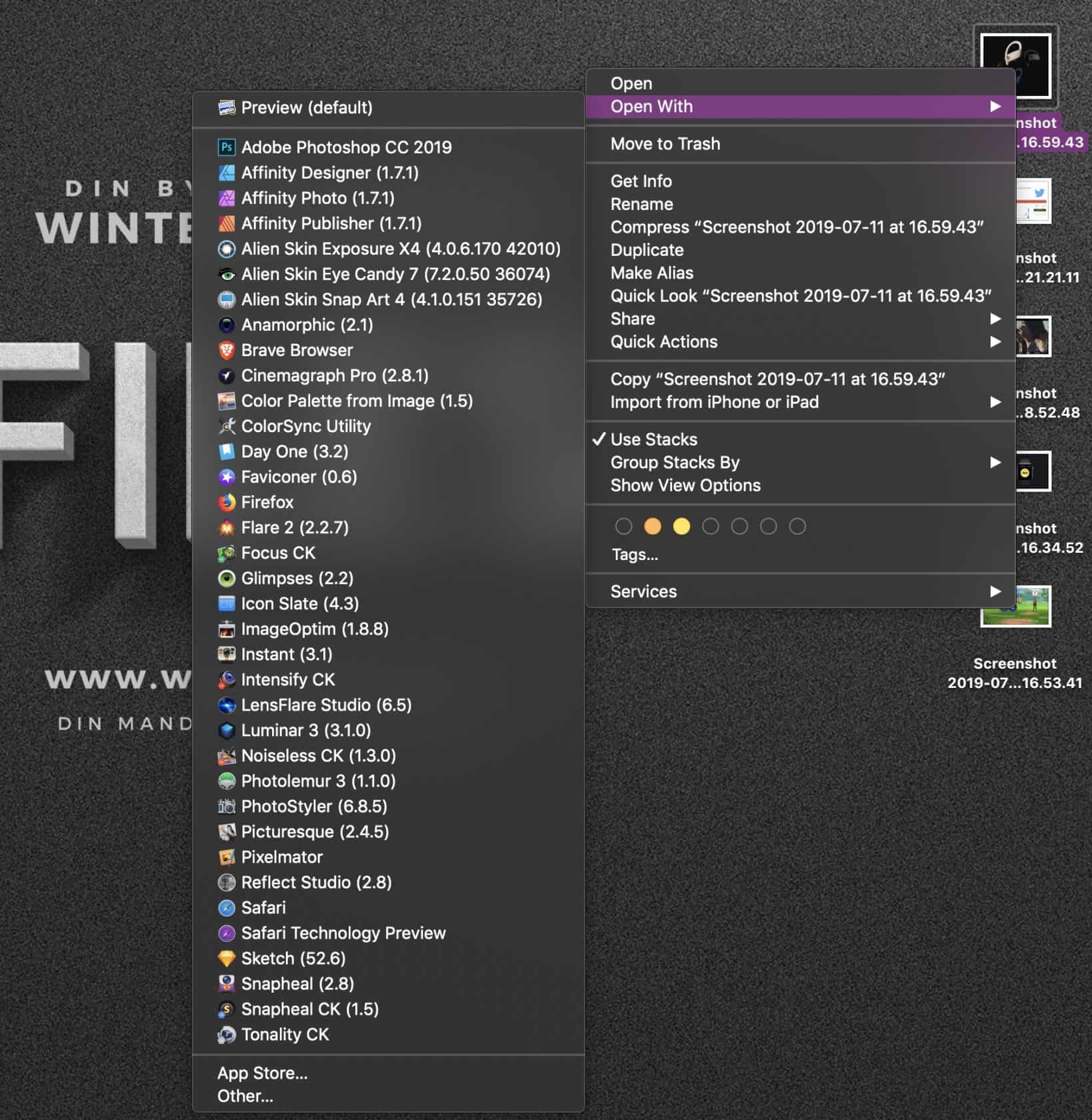Open with Noiseless CK (1.3.0)
Viewport: 1092px width, 1120px height.
click(x=388, y=755)
